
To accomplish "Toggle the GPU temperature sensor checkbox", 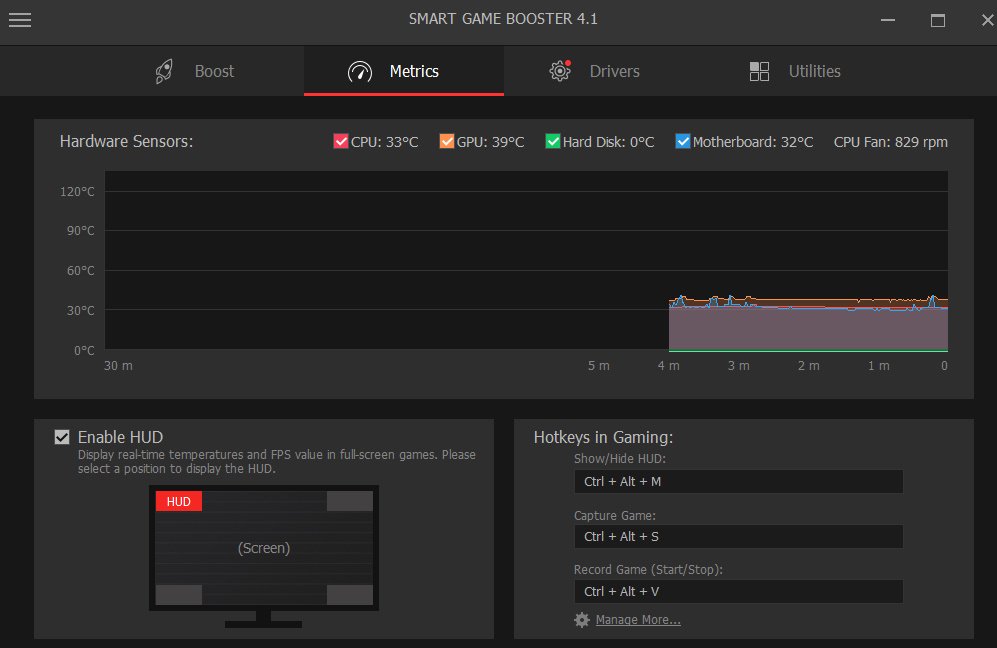I will click(x=446, y=142).
